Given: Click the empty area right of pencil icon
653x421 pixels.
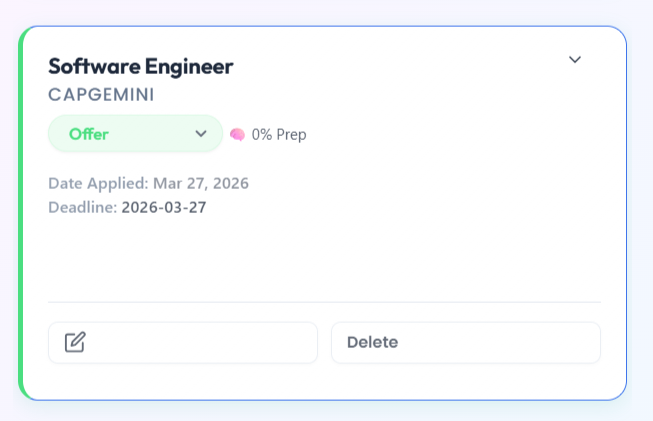Looking at the screenshot, I should point(200,343).
